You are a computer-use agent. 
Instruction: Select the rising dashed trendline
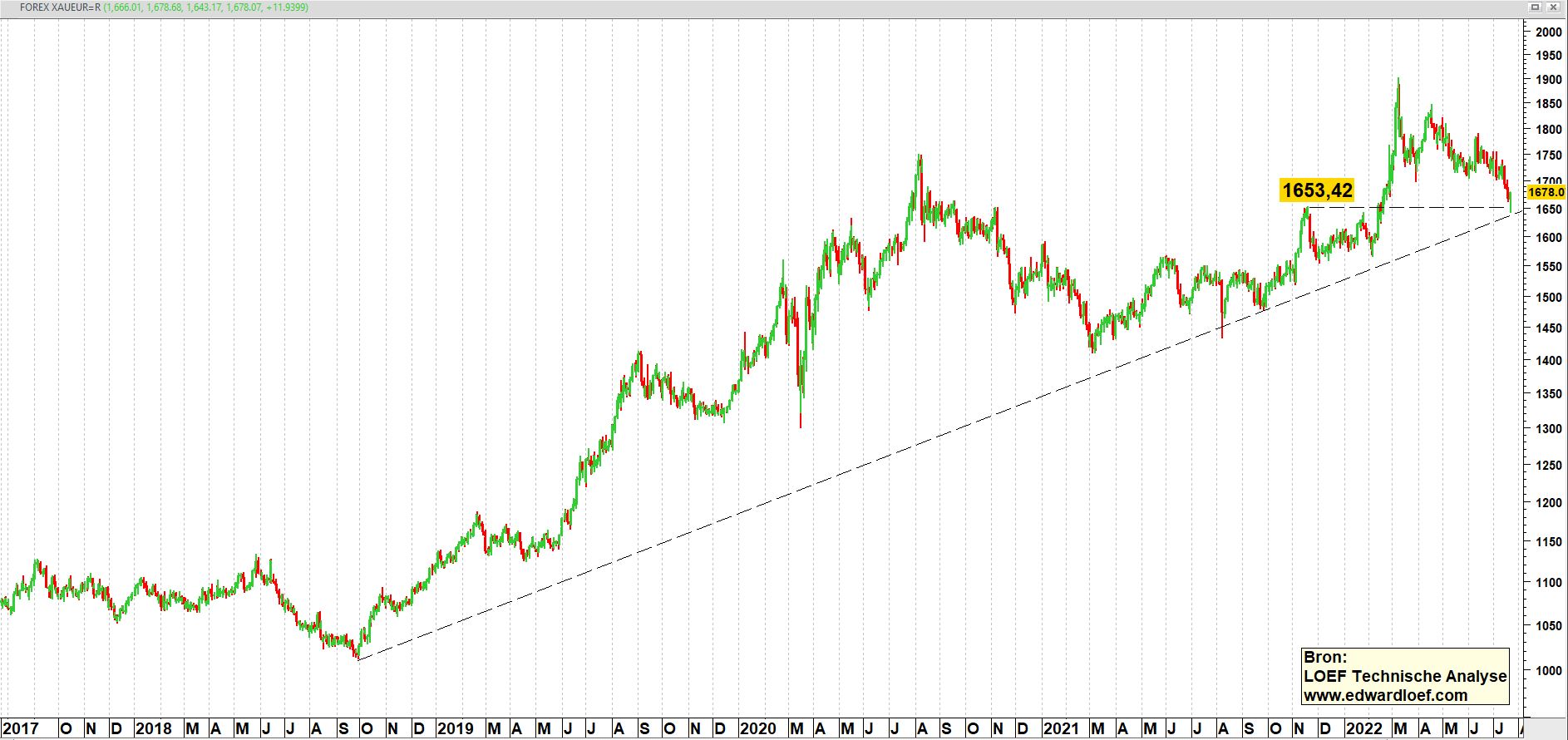[x=939, y=437]
